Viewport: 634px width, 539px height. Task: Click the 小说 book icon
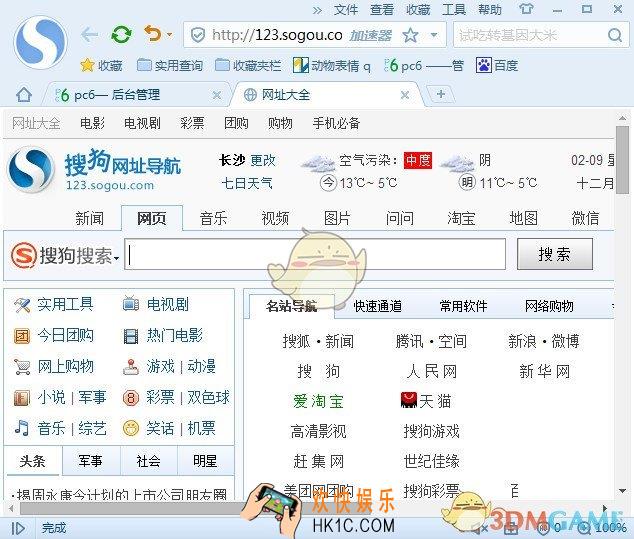(21, 398)
